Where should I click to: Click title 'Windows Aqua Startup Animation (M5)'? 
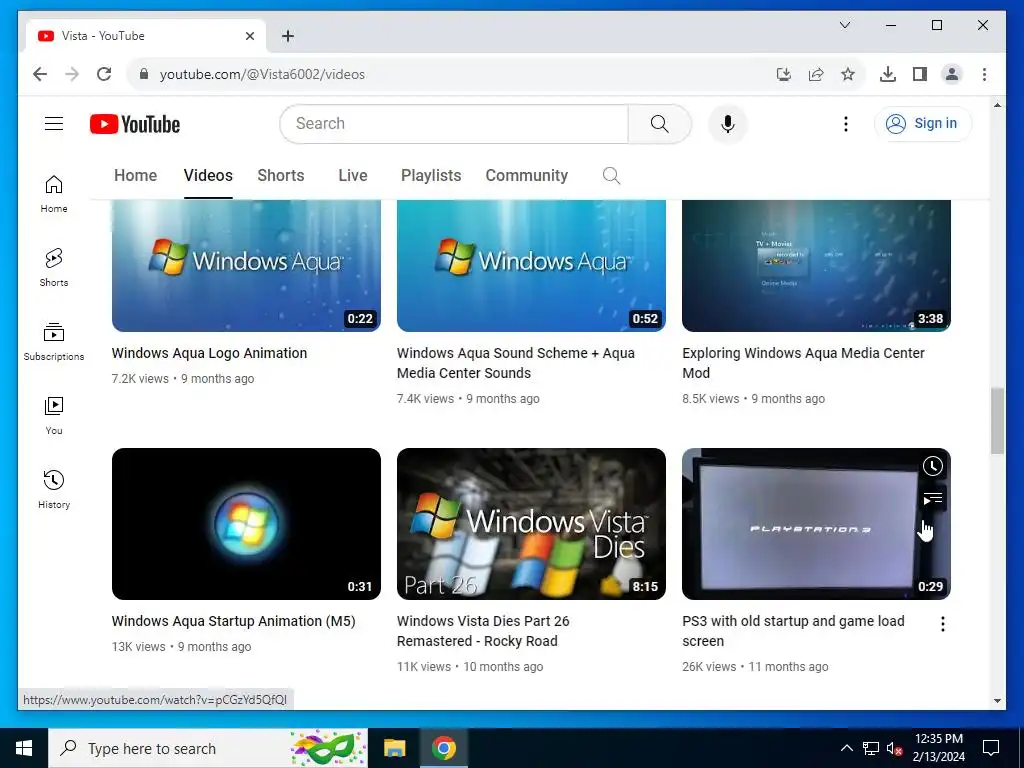(233, 621)
